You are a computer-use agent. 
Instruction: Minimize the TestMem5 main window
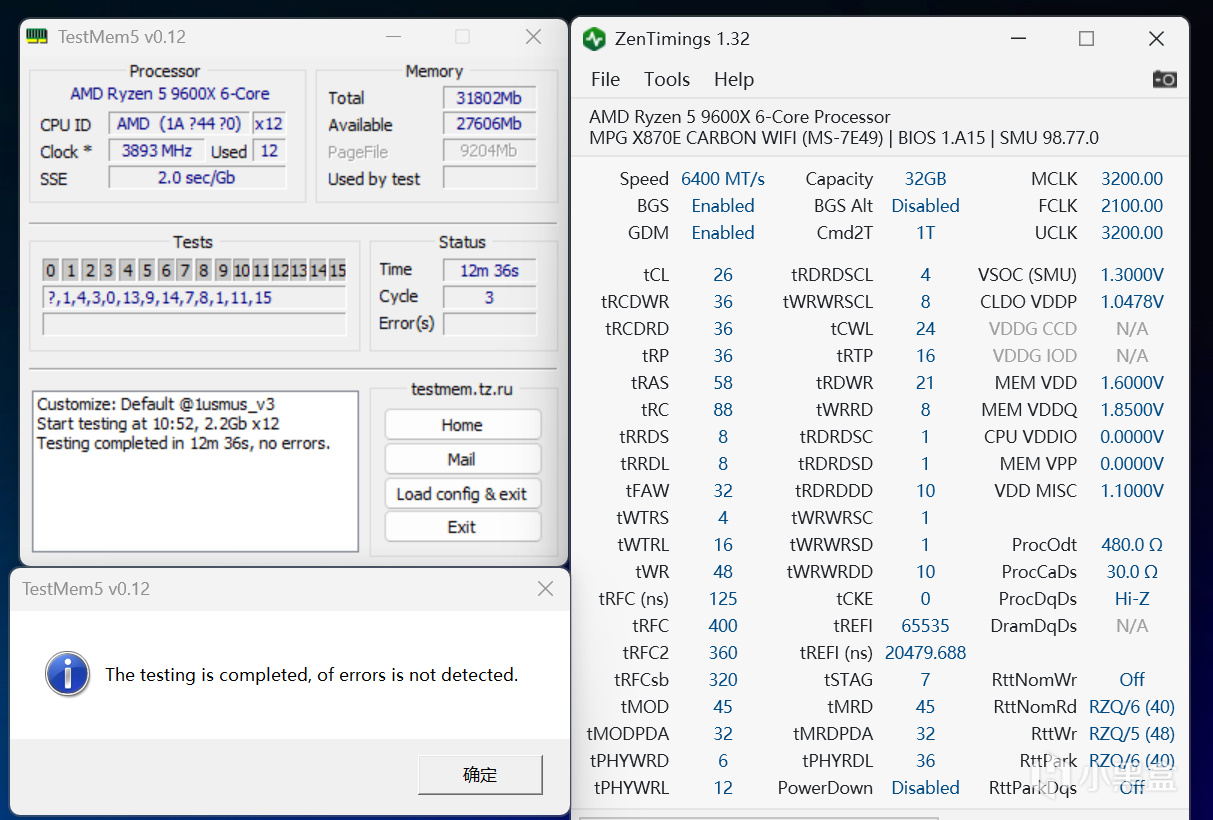pos(397,37)
